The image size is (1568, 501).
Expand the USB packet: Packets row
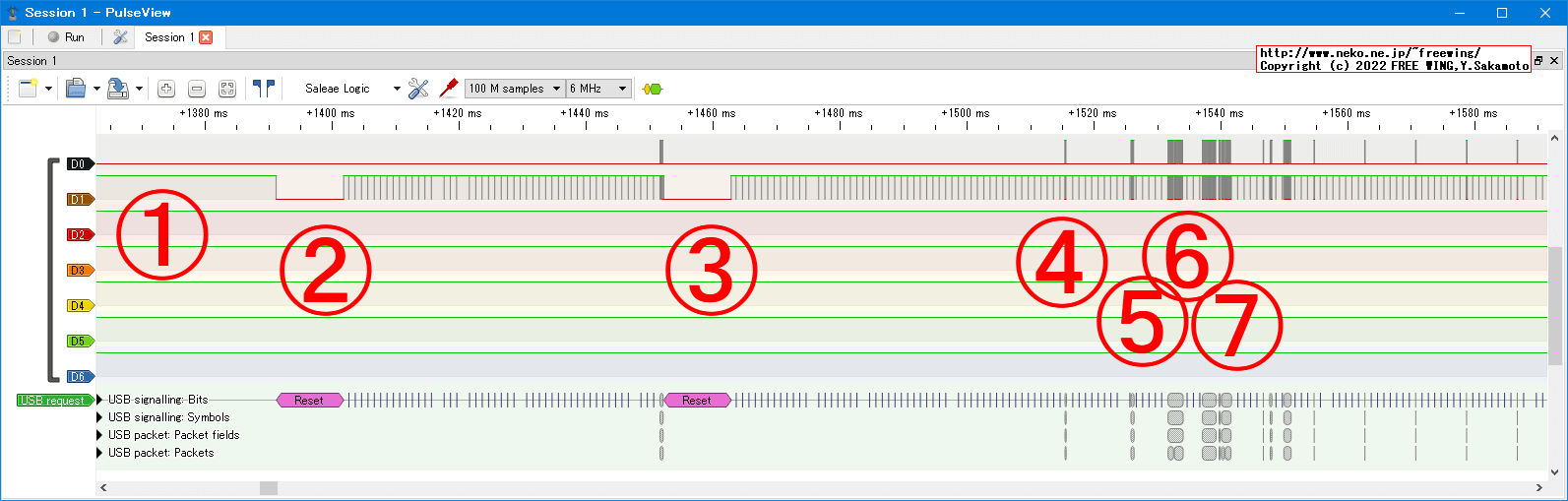[x=99, y=453]
